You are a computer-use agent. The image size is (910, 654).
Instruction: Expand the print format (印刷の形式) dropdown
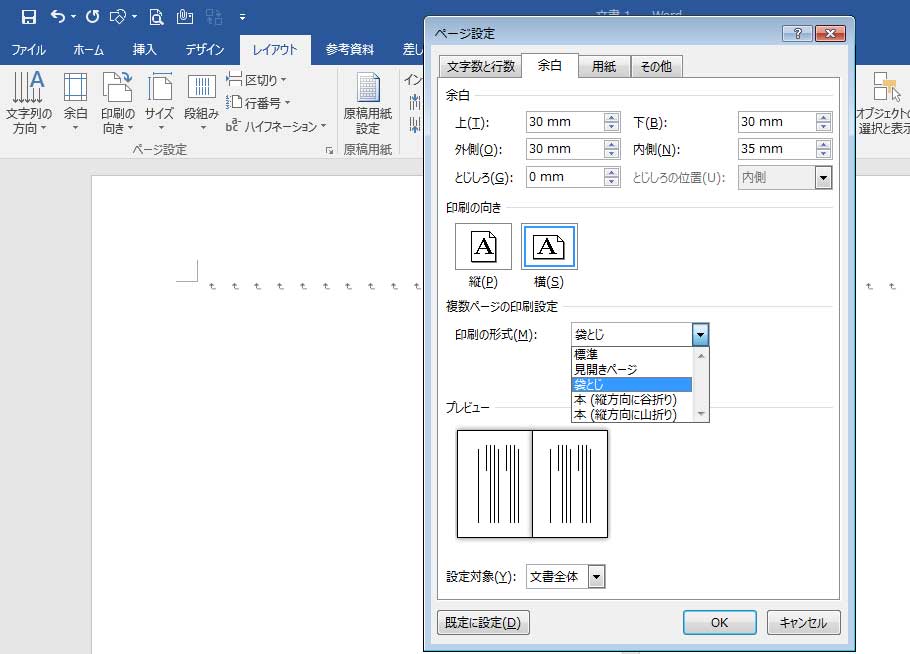[x=700, y=335]
